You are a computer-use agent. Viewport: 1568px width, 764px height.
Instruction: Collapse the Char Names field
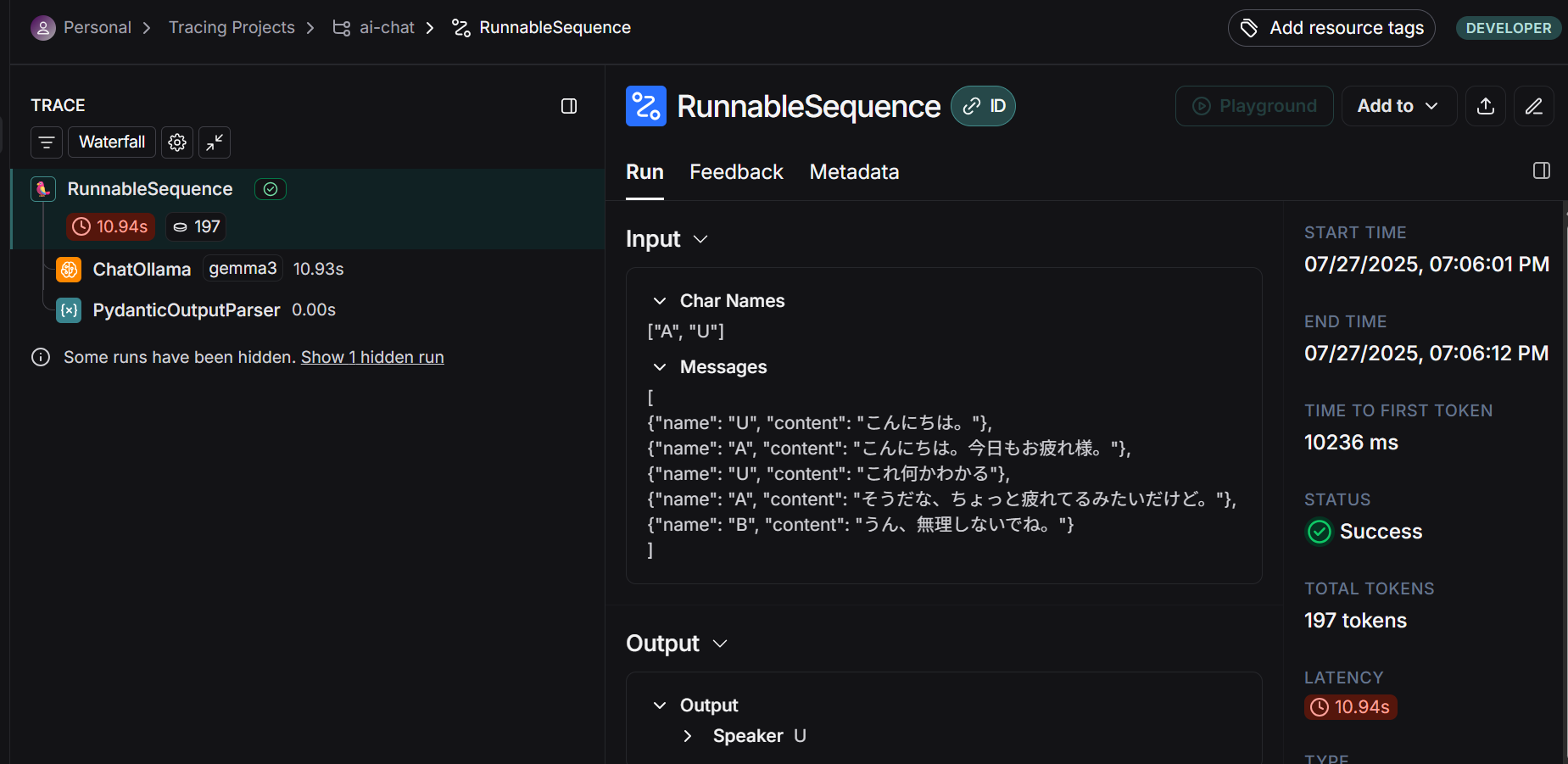[660, 301]
